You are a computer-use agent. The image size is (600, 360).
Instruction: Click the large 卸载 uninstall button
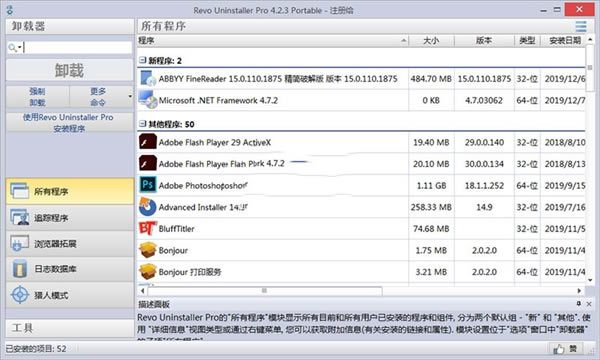(70, 70)
